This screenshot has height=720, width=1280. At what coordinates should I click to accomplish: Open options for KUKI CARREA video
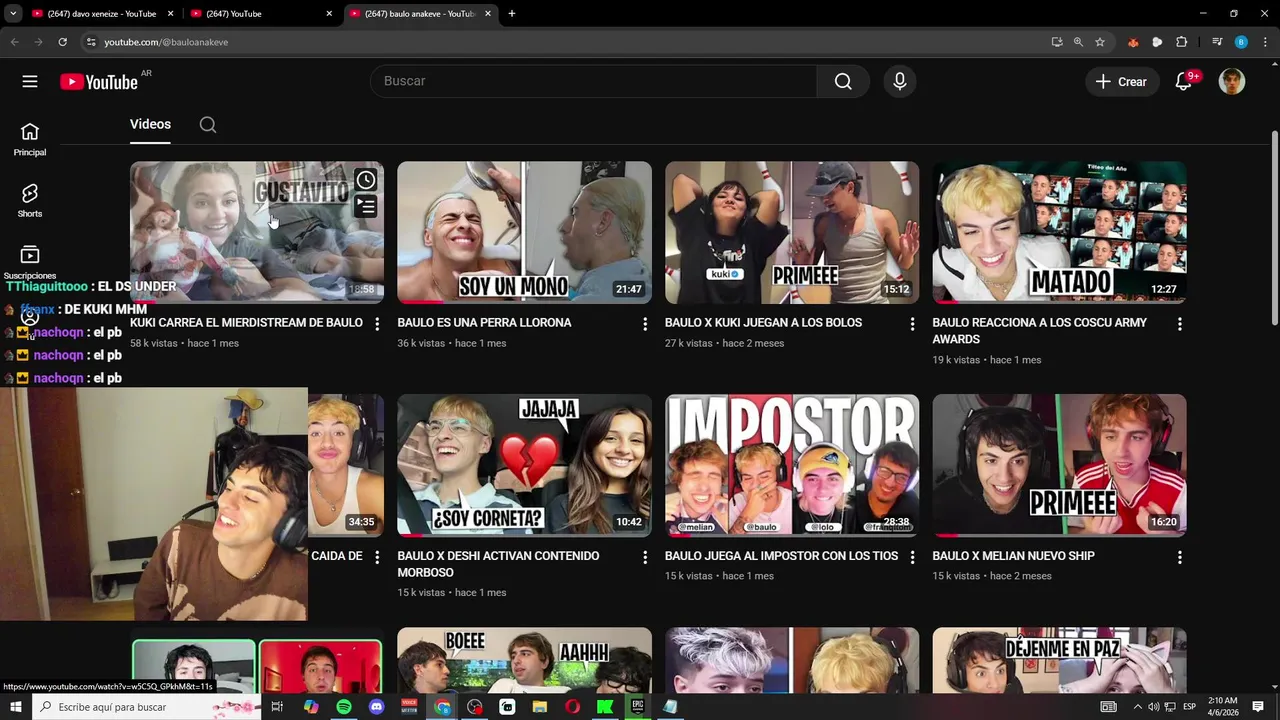(377, 324)
